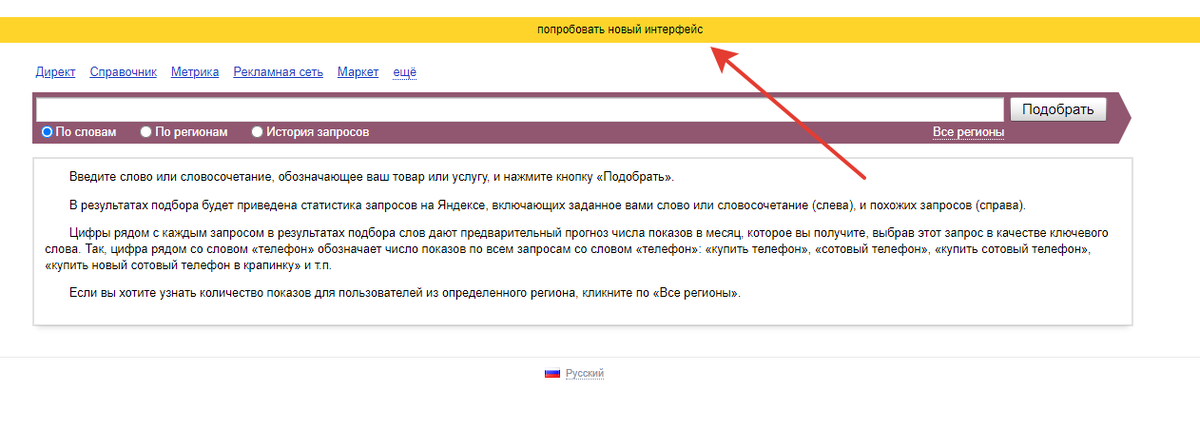The height and width of the screenshot is (429, 1200).
Task: Click the paragraph starting 'Если вы хотите узнать'
Action: tap(405, 294)
